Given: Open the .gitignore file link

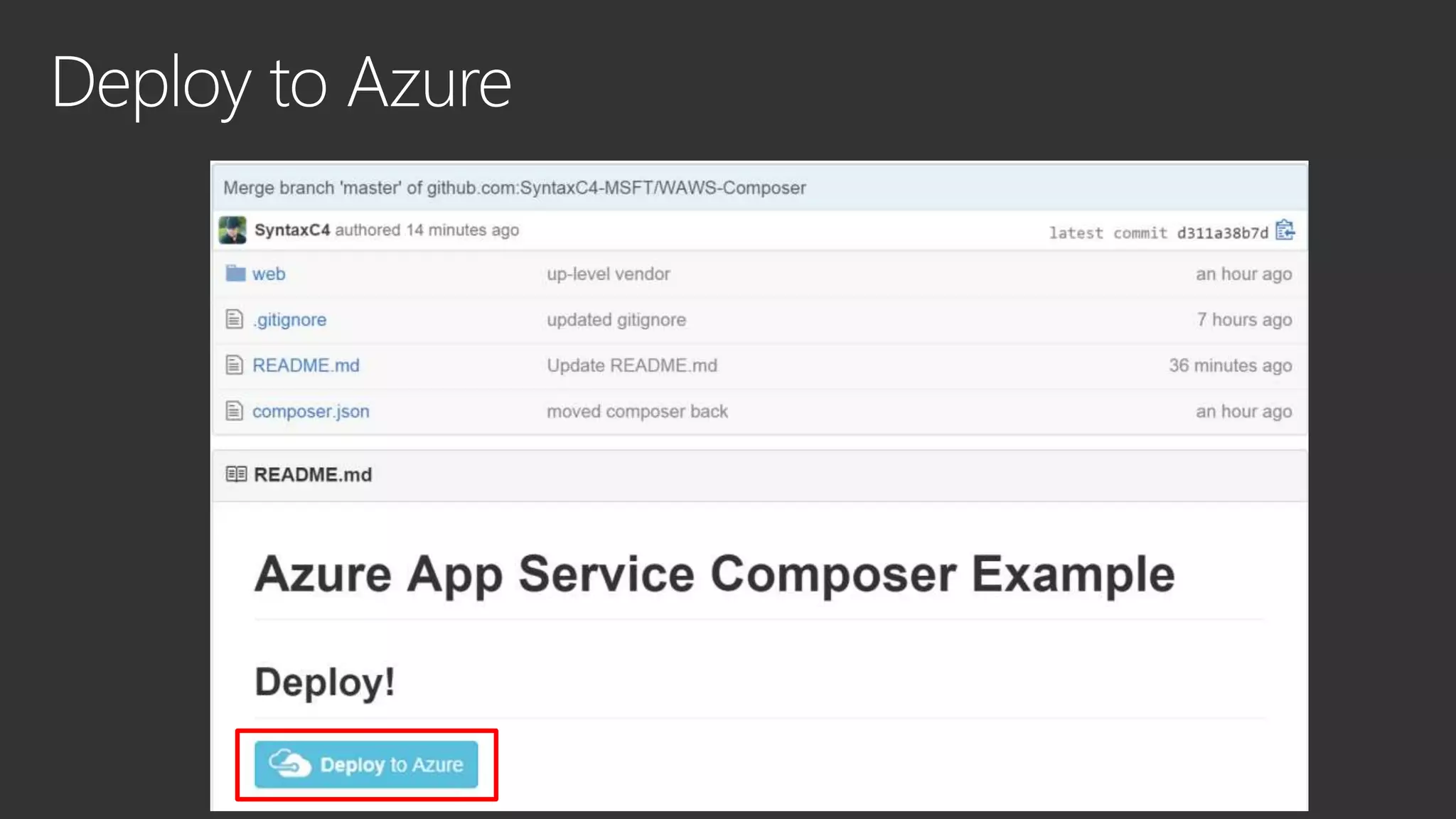Looking at the screenshot, I should (289, 320).
